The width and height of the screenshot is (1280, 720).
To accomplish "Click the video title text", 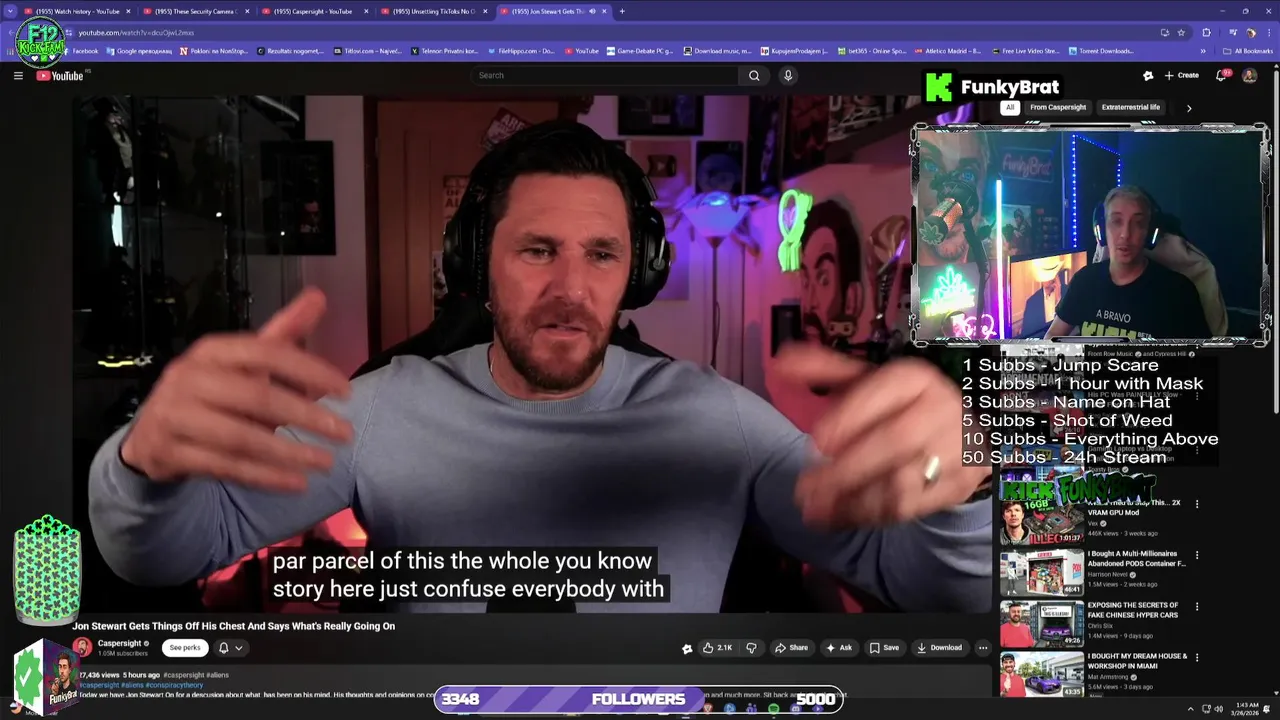I will [233, 626].
